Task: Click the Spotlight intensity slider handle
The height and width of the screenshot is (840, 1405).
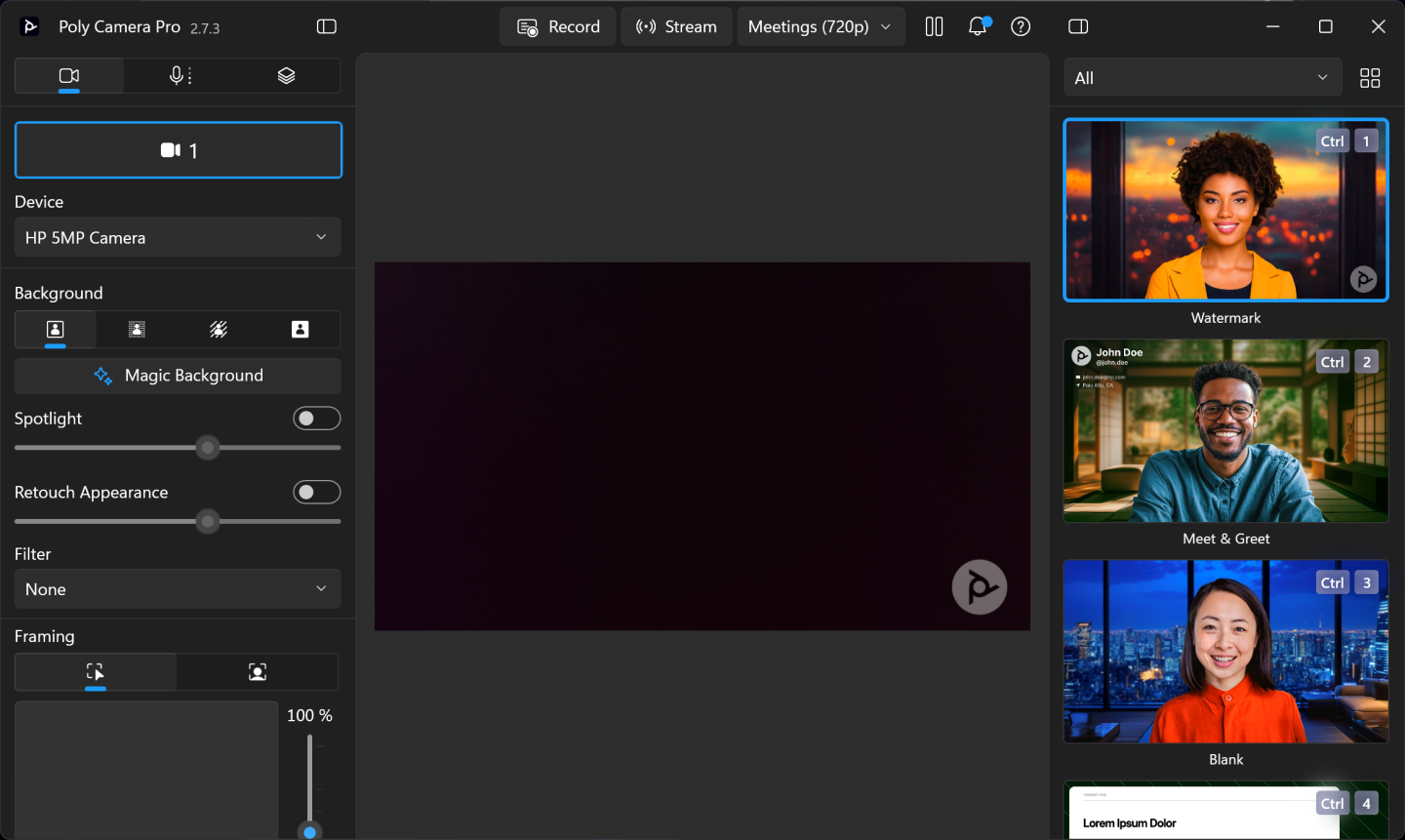Action: [x=208, y=448]
